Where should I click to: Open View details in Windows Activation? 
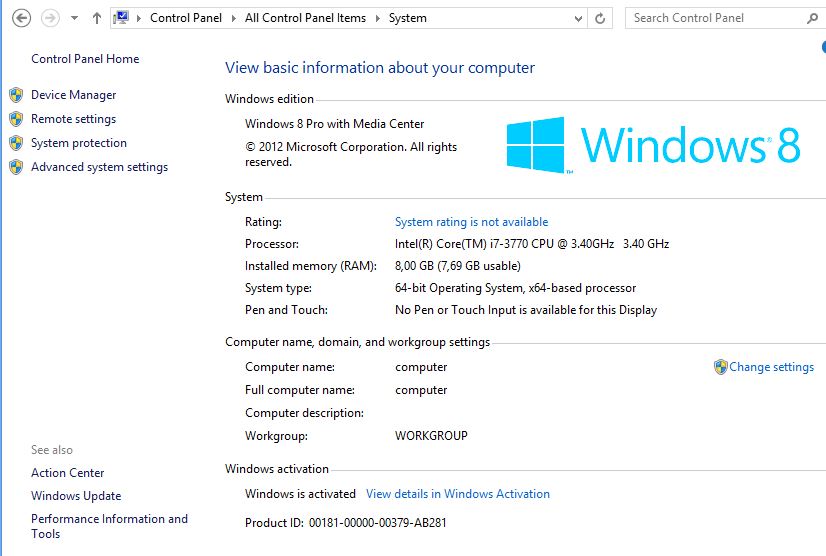coord(458,494)
